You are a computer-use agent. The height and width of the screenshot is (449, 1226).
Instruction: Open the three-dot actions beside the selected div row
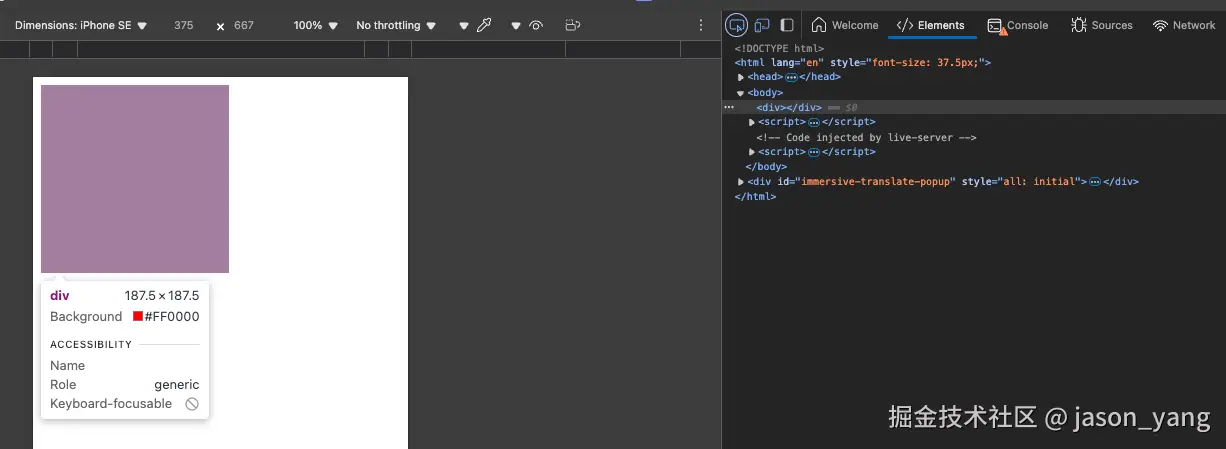pyautogui.click(x=729, y=107)
